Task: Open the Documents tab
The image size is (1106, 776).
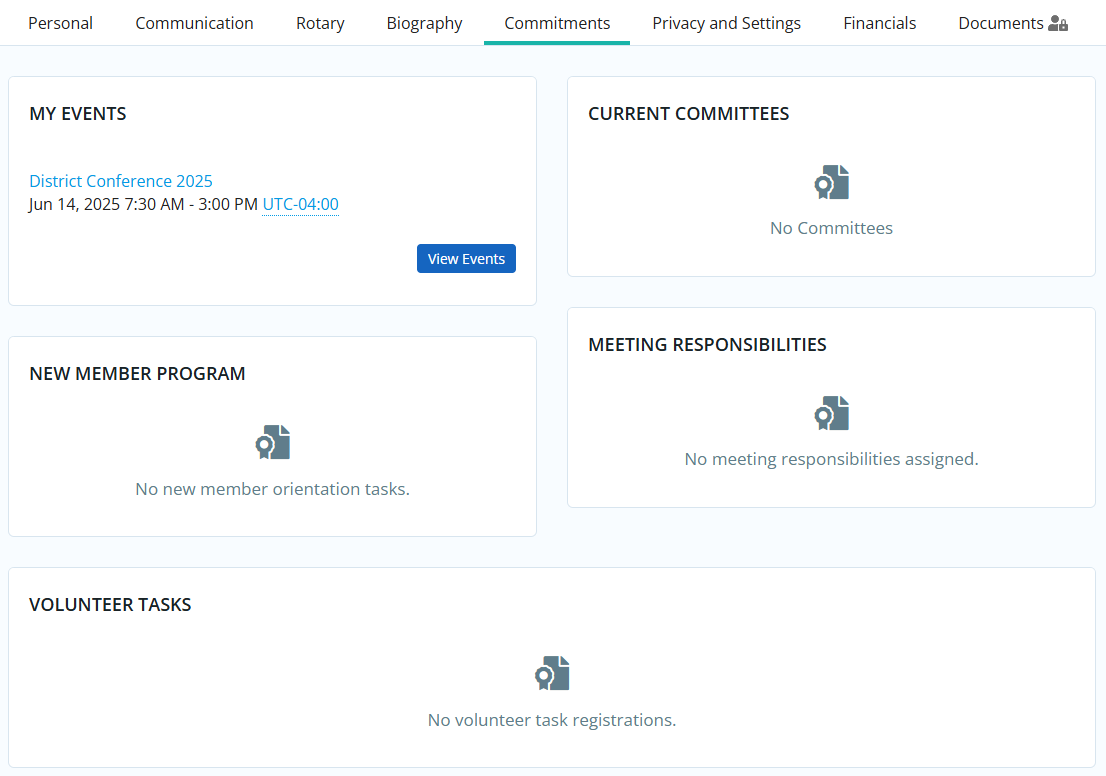Action: click(1000, 23)
